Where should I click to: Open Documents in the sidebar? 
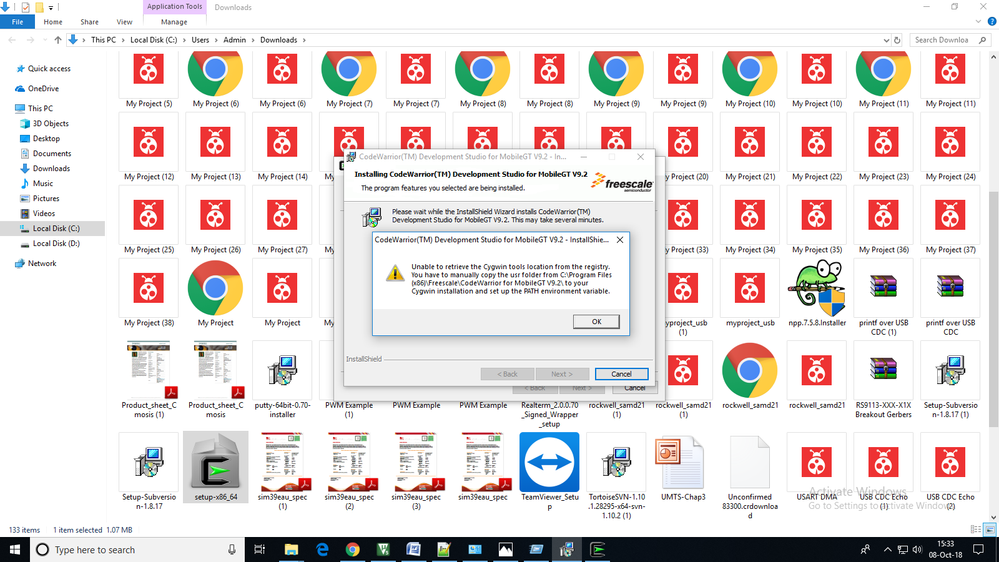pos(52,154)
